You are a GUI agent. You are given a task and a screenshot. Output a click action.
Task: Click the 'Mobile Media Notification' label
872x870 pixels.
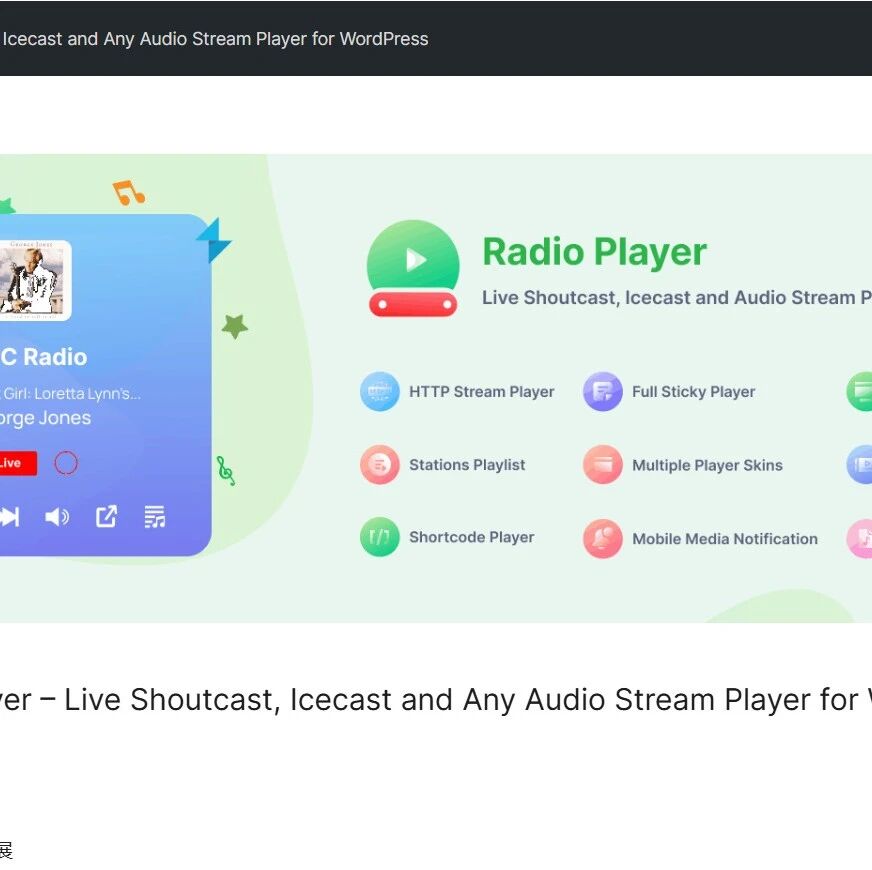tap(725, 538)
